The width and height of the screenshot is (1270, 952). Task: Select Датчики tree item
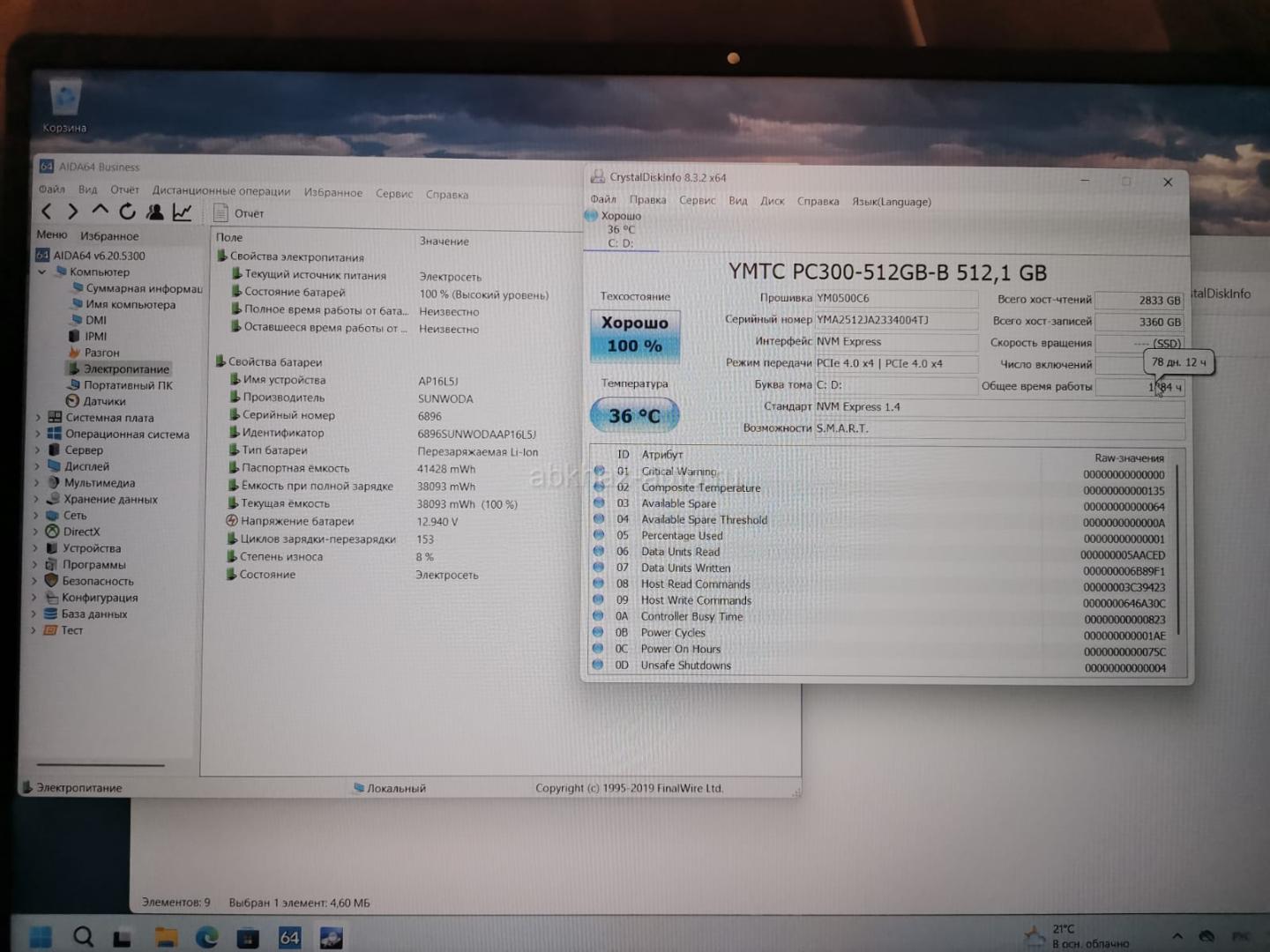[x=96, y=401]
